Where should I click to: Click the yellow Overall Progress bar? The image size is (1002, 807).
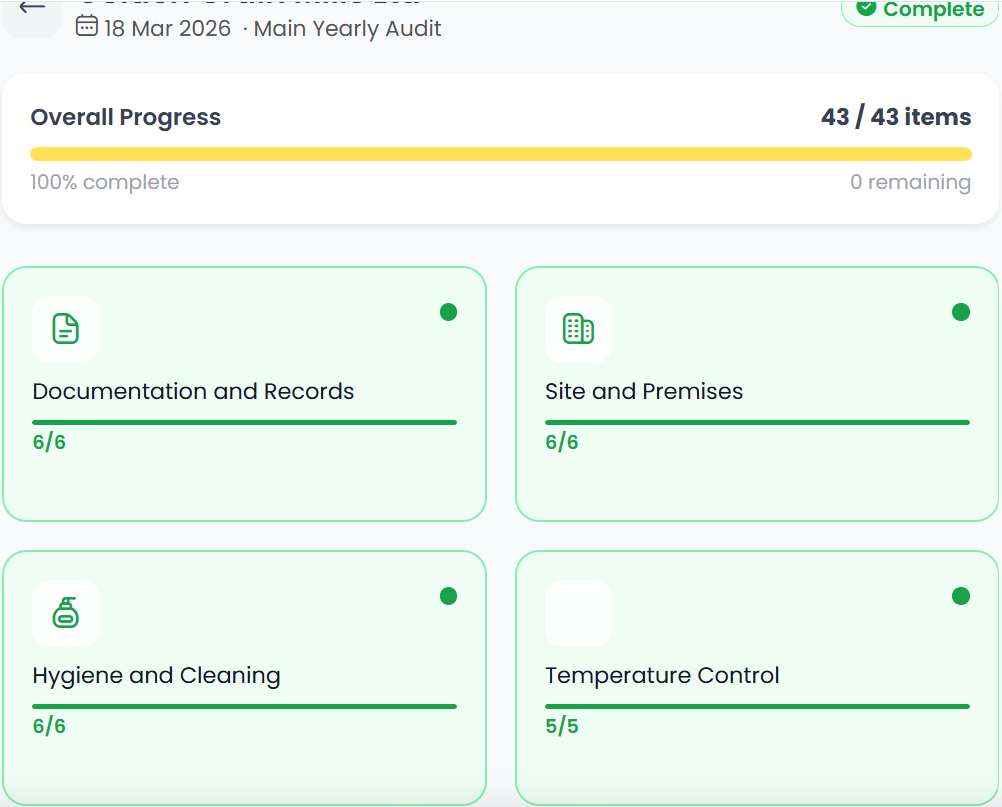[x=500, y=153]
